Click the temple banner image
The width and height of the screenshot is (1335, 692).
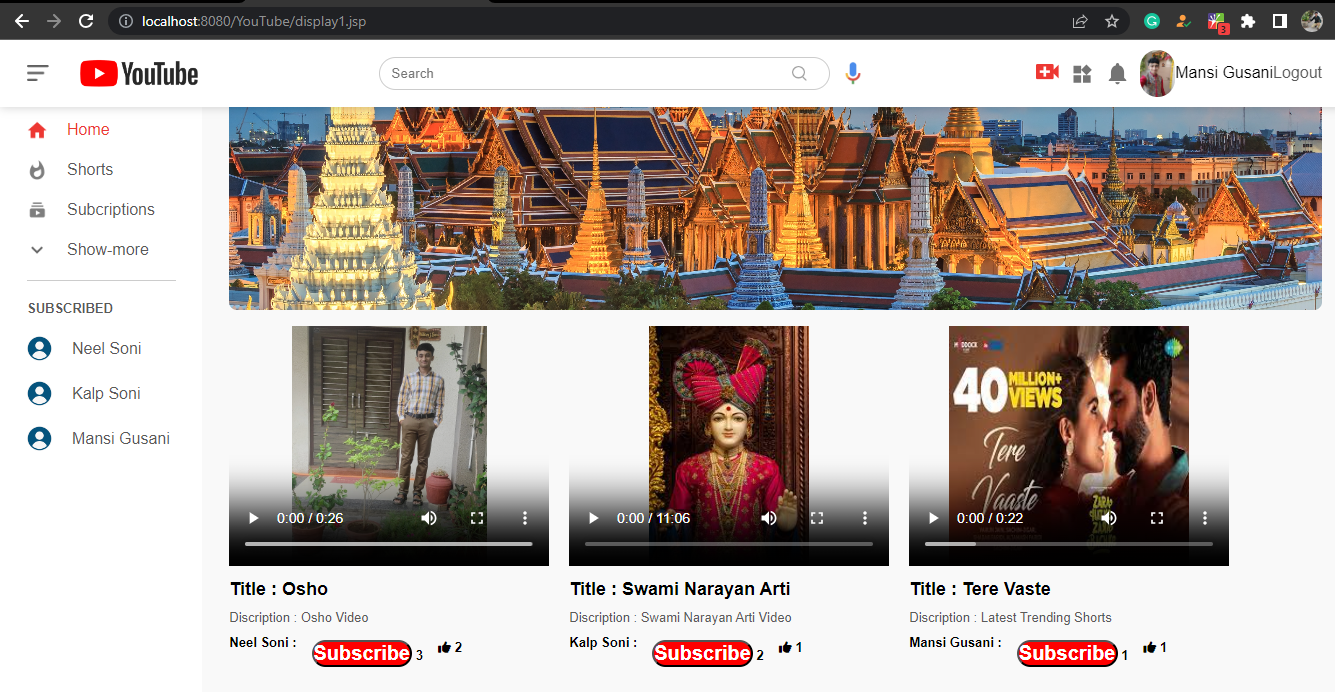pyautogui.click(x=776, y=208)
